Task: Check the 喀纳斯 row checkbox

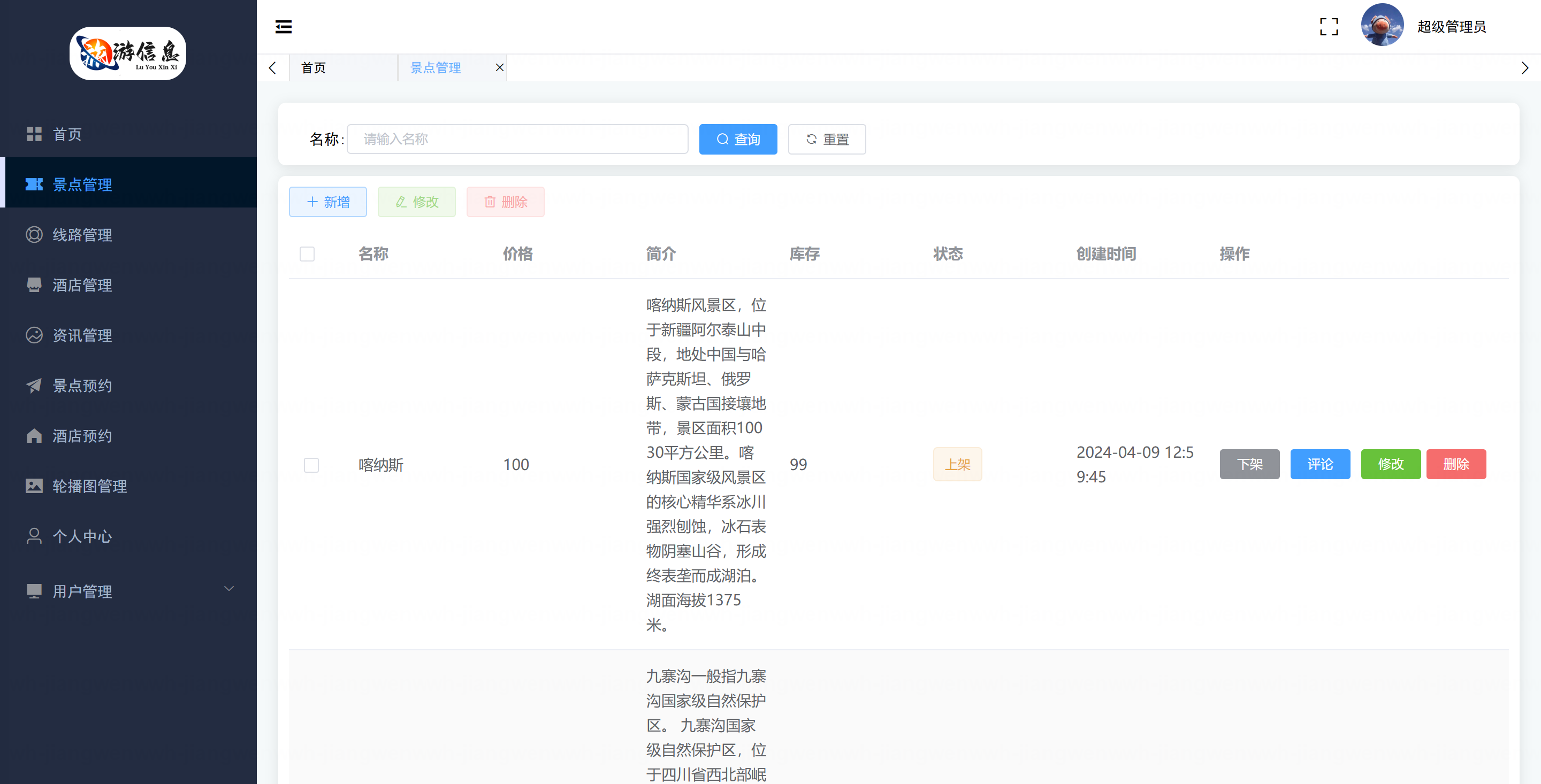Action: click(x=311, y=465)
